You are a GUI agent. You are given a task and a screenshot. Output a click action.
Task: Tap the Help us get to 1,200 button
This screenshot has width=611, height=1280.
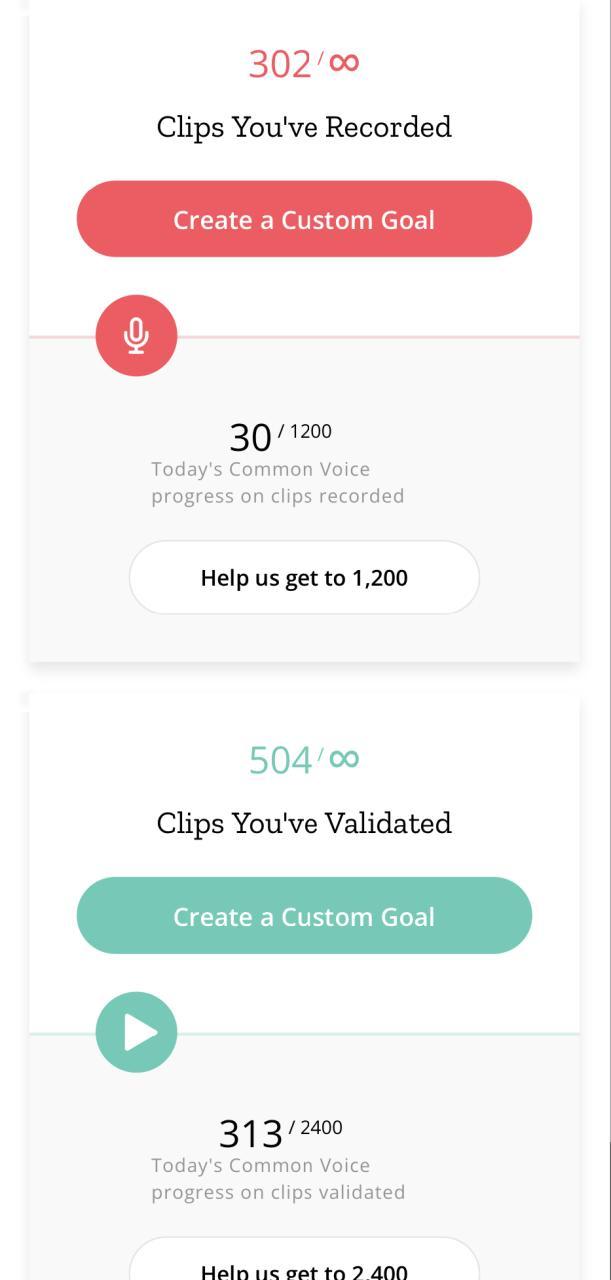pyautogui.click(x=304, y=578)
